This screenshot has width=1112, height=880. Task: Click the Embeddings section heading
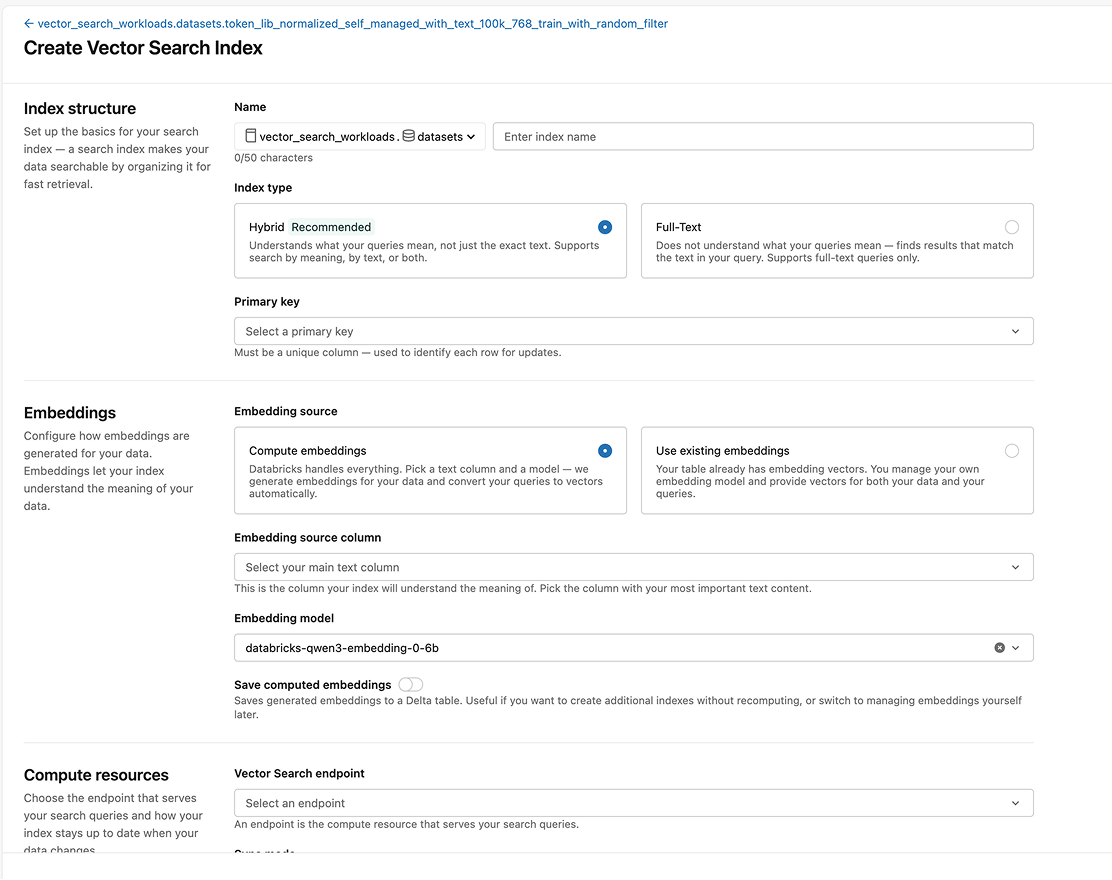click(x=70, y=413)
